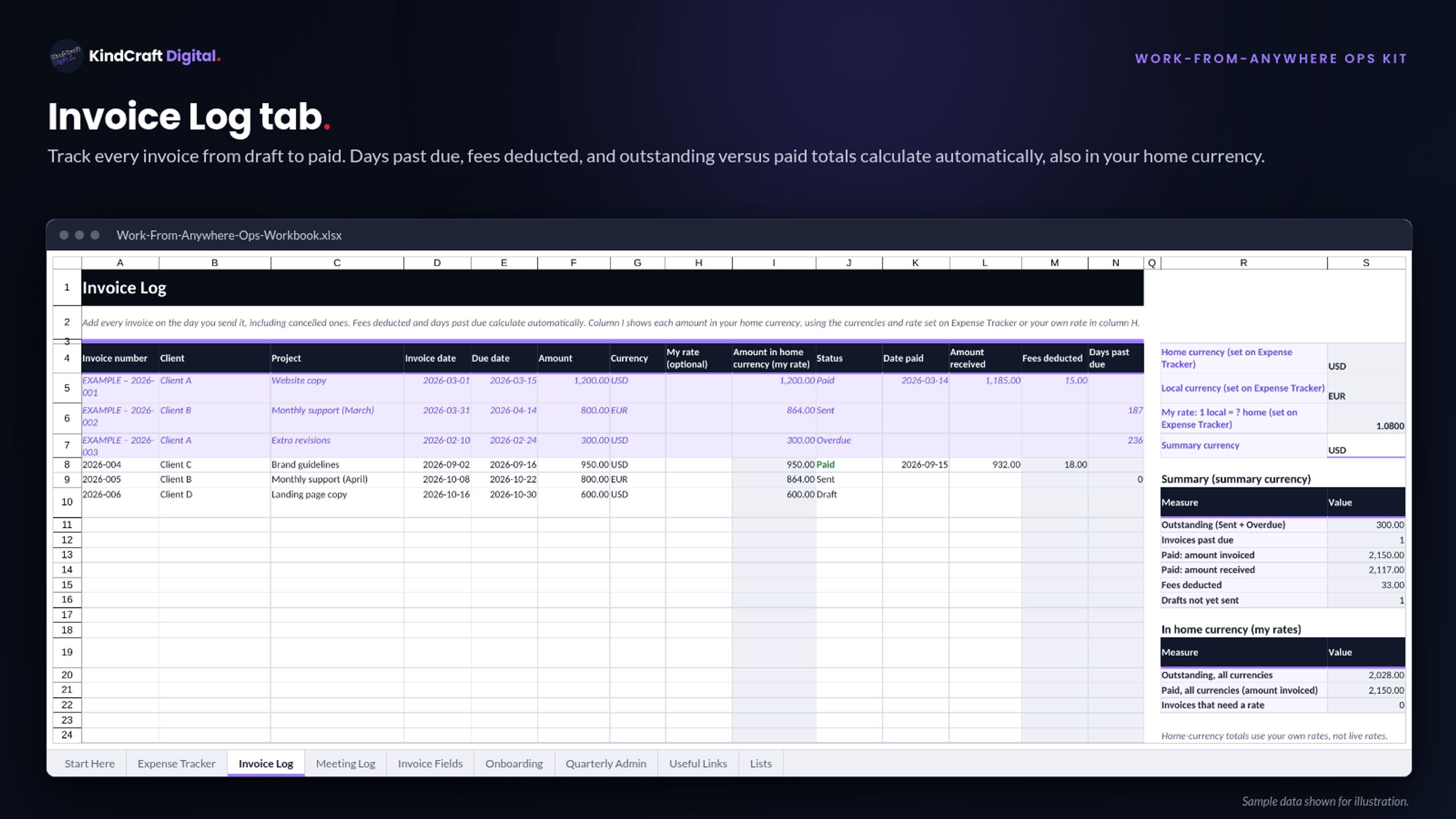Select column A header
The image size is (1456, 819).
pos(120,263)
